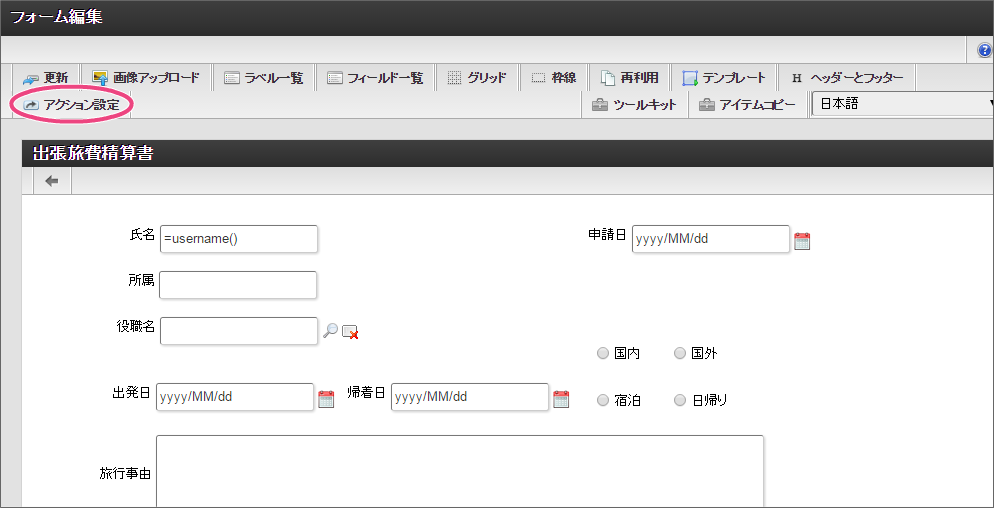Viewport: 994px width, 508px height.
Task: Select the 日帰り radio button
Action: pos(680,400)
